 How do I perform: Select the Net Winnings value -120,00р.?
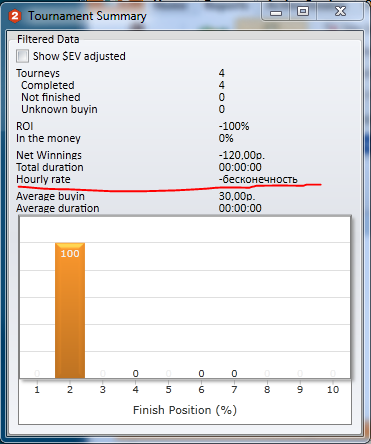tap(242, 155)
